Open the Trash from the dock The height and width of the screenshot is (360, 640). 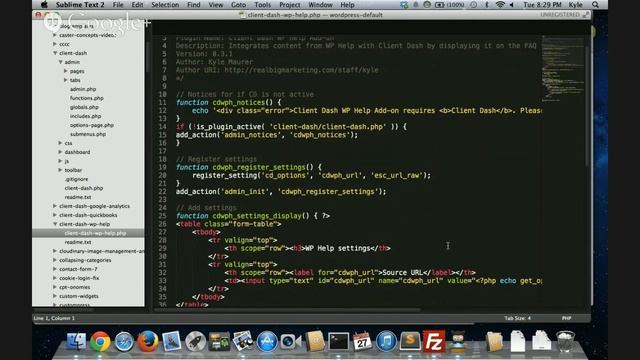point(565,341)
